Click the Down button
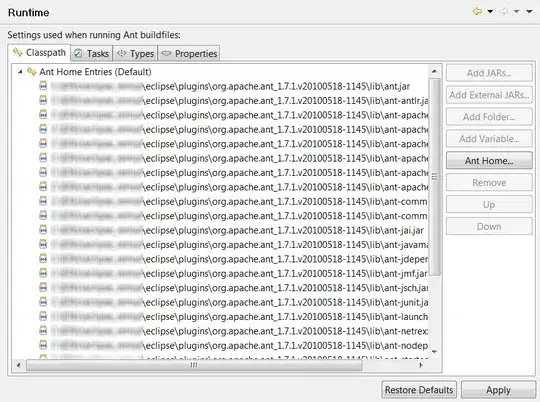This screenshot has height=402, width=540. click(x=489, y=226)
